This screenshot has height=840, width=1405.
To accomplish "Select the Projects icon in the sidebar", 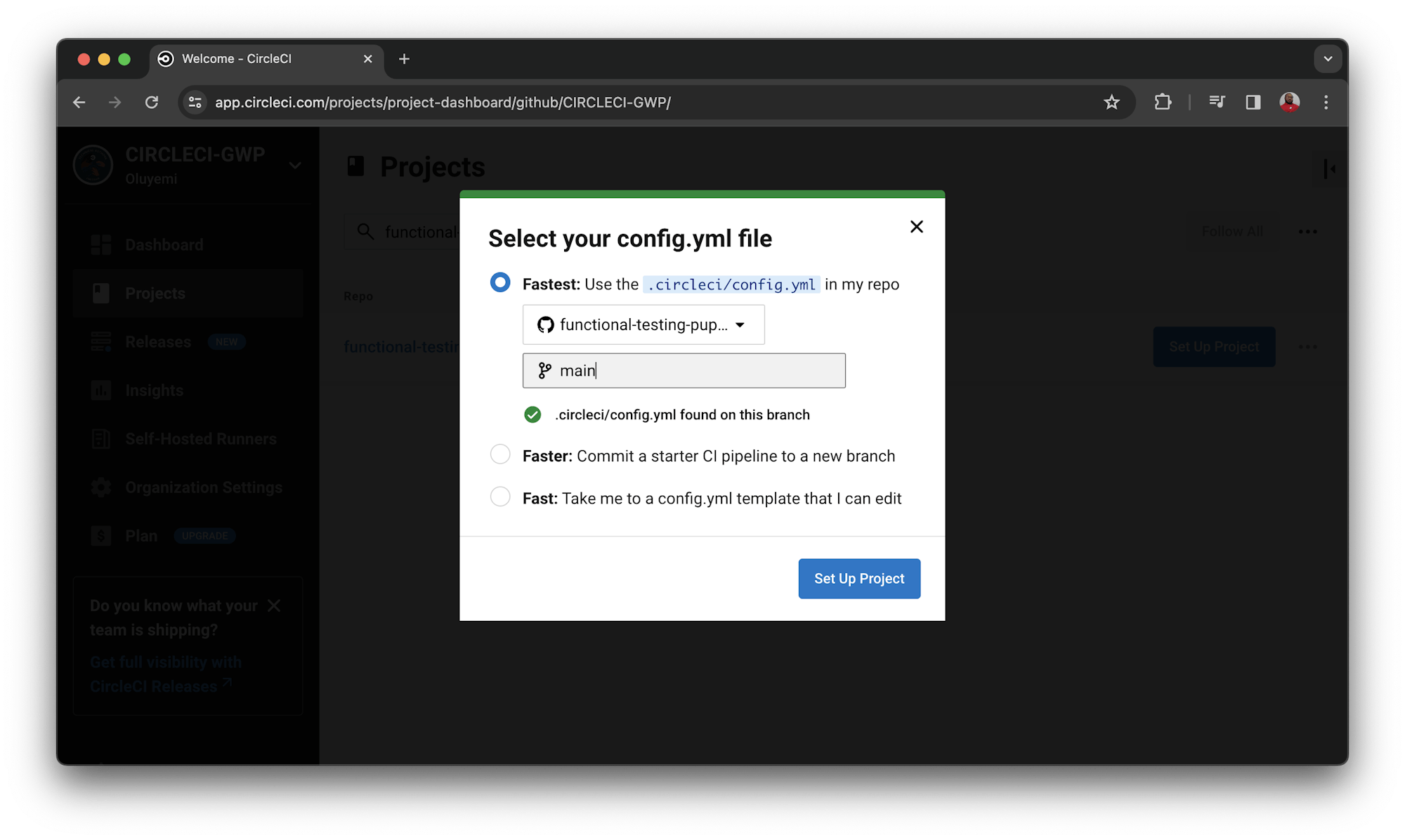I will 101,293.
